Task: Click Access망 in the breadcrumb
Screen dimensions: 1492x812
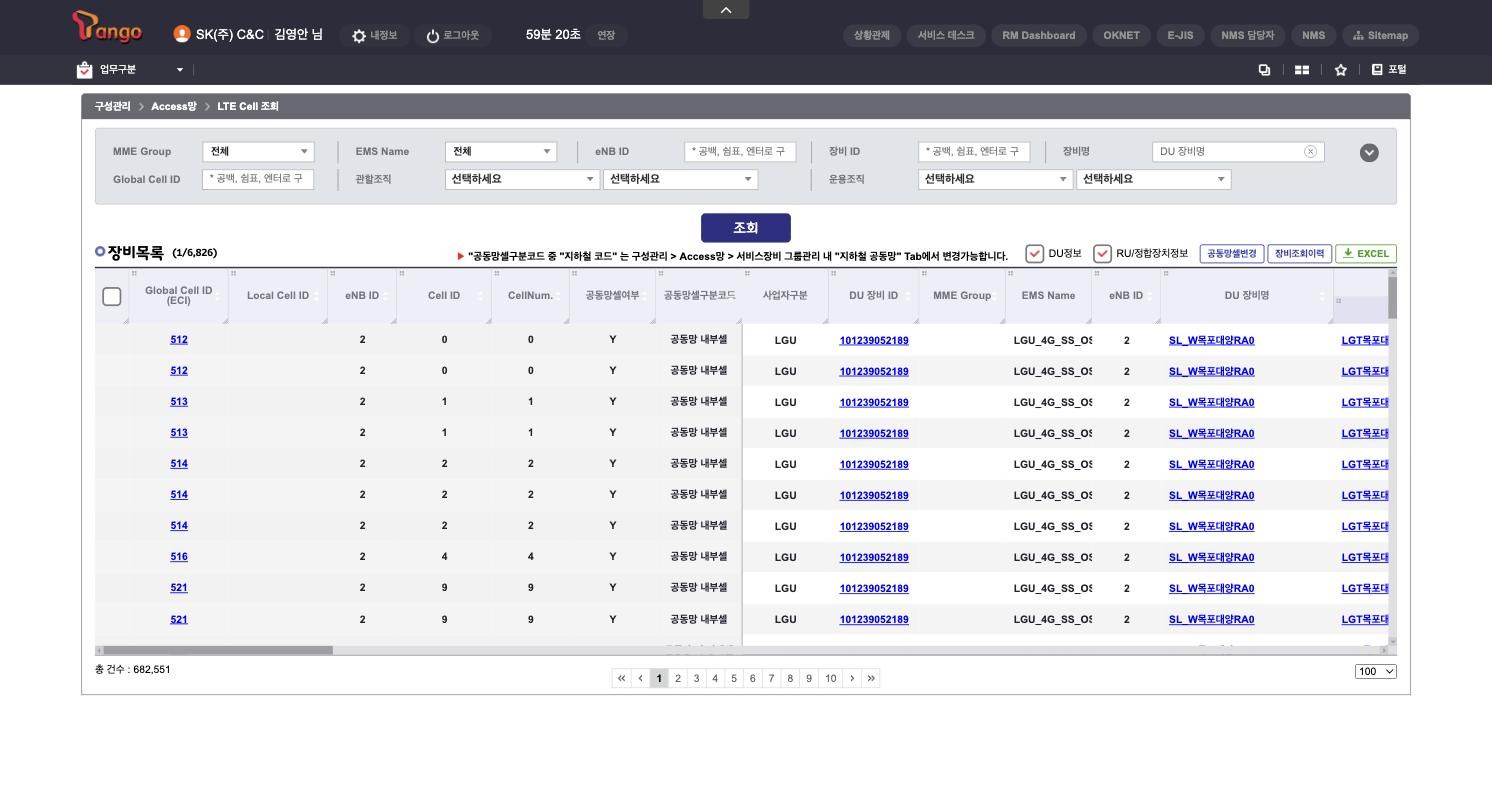Action: click(x=174, y=107)
